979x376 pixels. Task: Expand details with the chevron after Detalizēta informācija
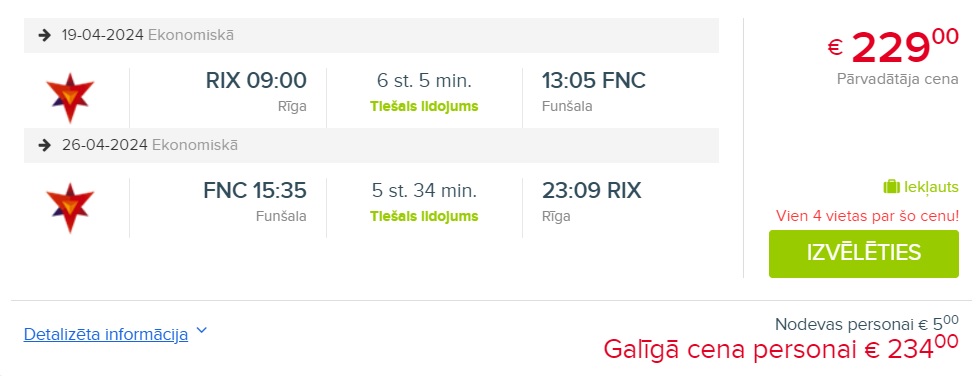[x=201, y=331]
